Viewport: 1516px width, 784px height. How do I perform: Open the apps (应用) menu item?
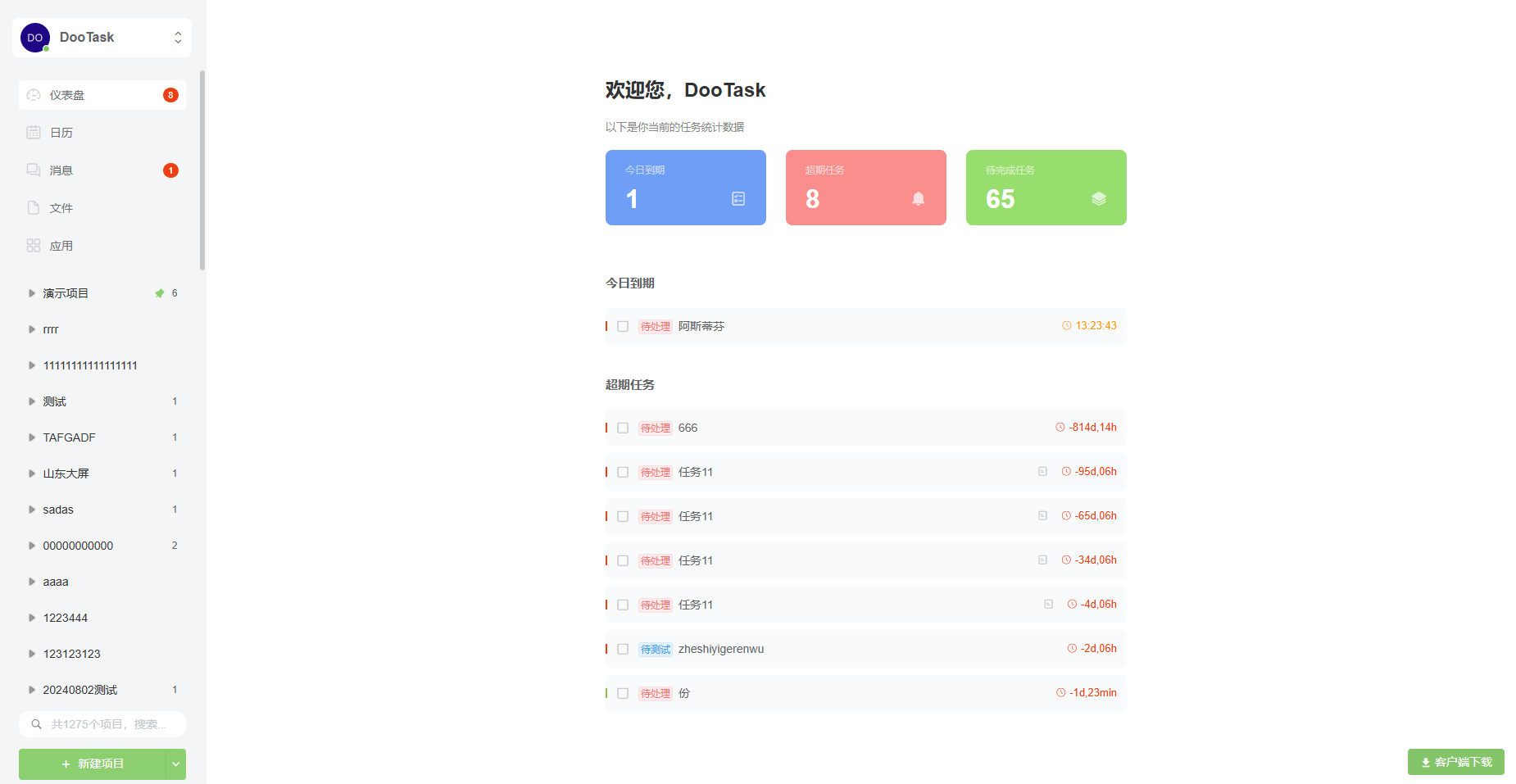pos(102,246)
